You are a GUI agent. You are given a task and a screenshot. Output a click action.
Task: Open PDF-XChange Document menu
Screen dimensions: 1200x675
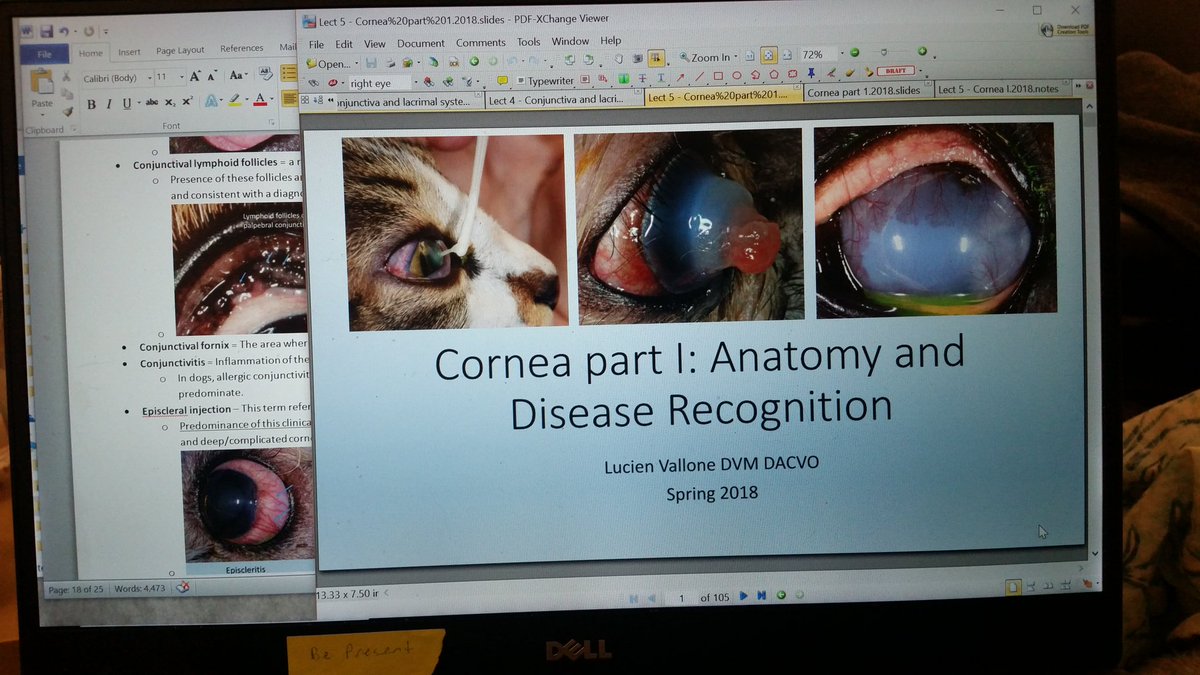(x=421, y=43)
